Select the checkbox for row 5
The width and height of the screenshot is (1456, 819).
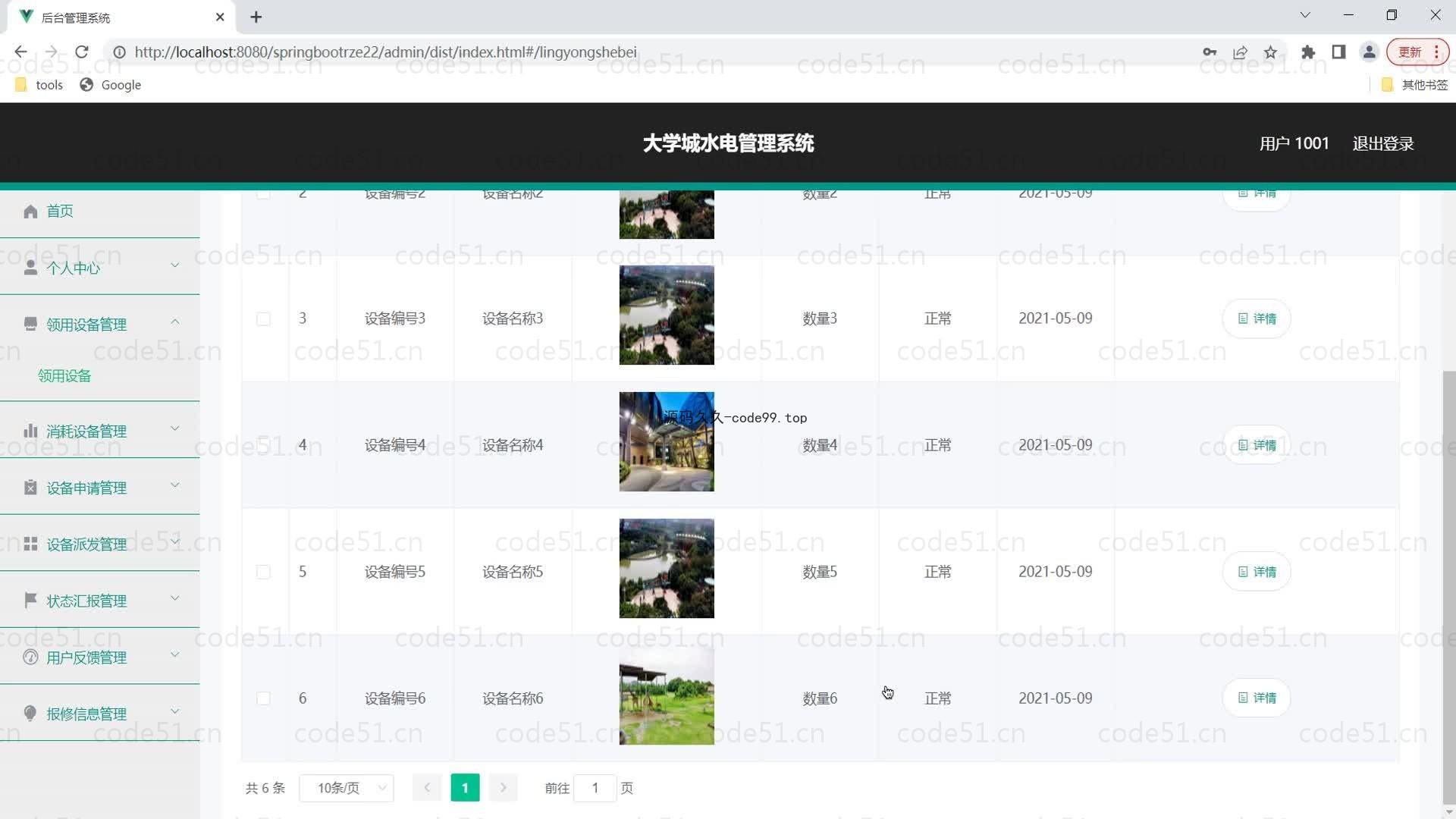tap(263, 572)
